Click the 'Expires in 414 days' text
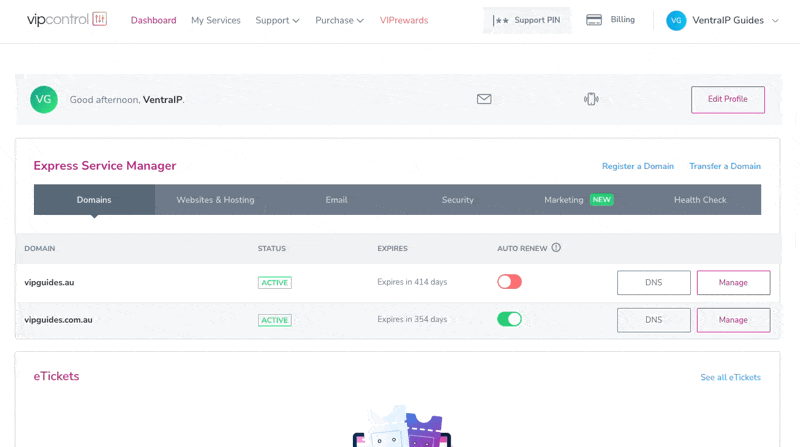Image resolution: width=800 pixels, height=447 pixels. click(412, 282)
